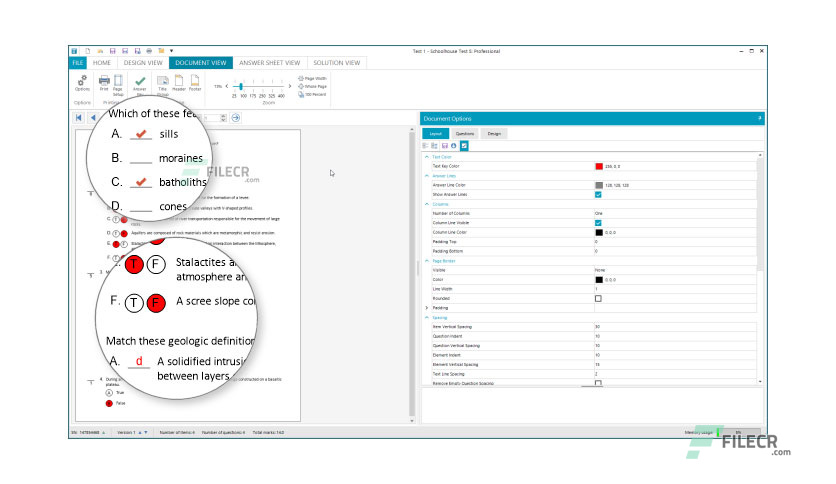The height and width of the screenshot is (484, 836).
Task: Click the Item Vertical Spacing value field
Action: (675, 326)
